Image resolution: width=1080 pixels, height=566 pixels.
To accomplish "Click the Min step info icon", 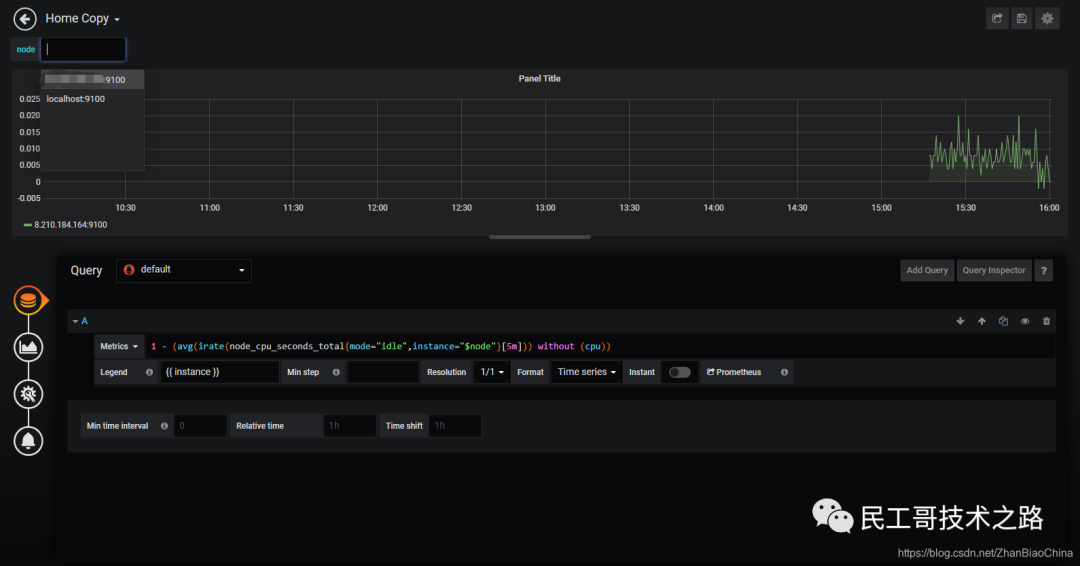I will (336, 372).
